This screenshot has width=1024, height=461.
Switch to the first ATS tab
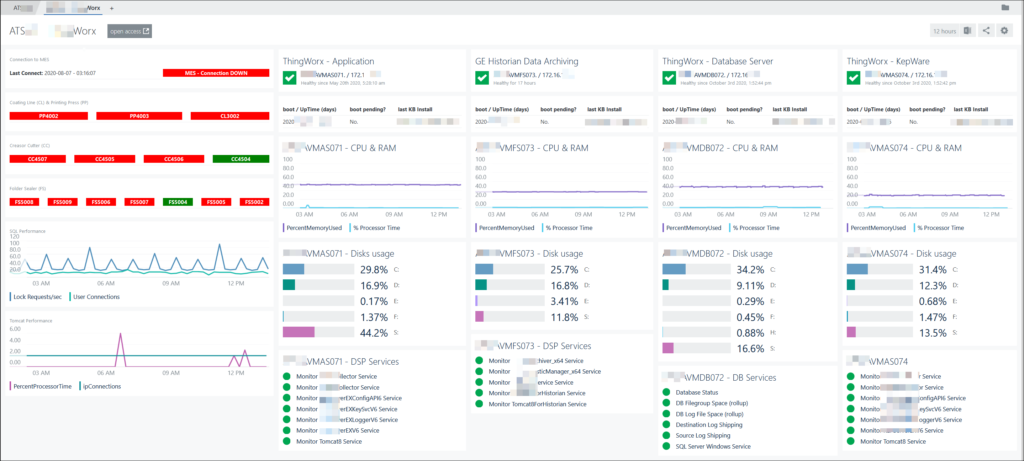point(22,8)
